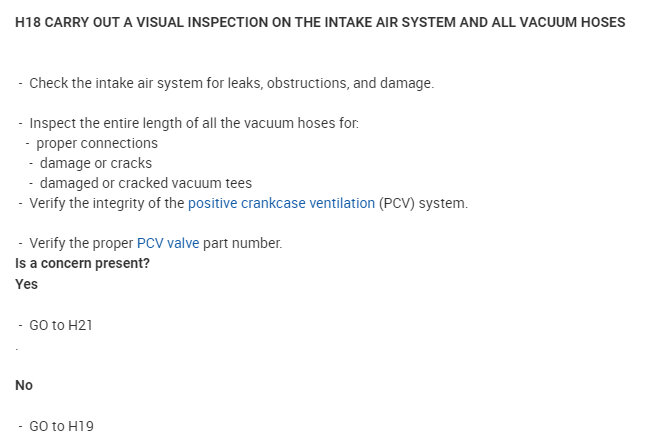The height and width of the screenshot is (448, 663).
Task: Click the H18 step code in heading
Action: click(x=29, y=22)
